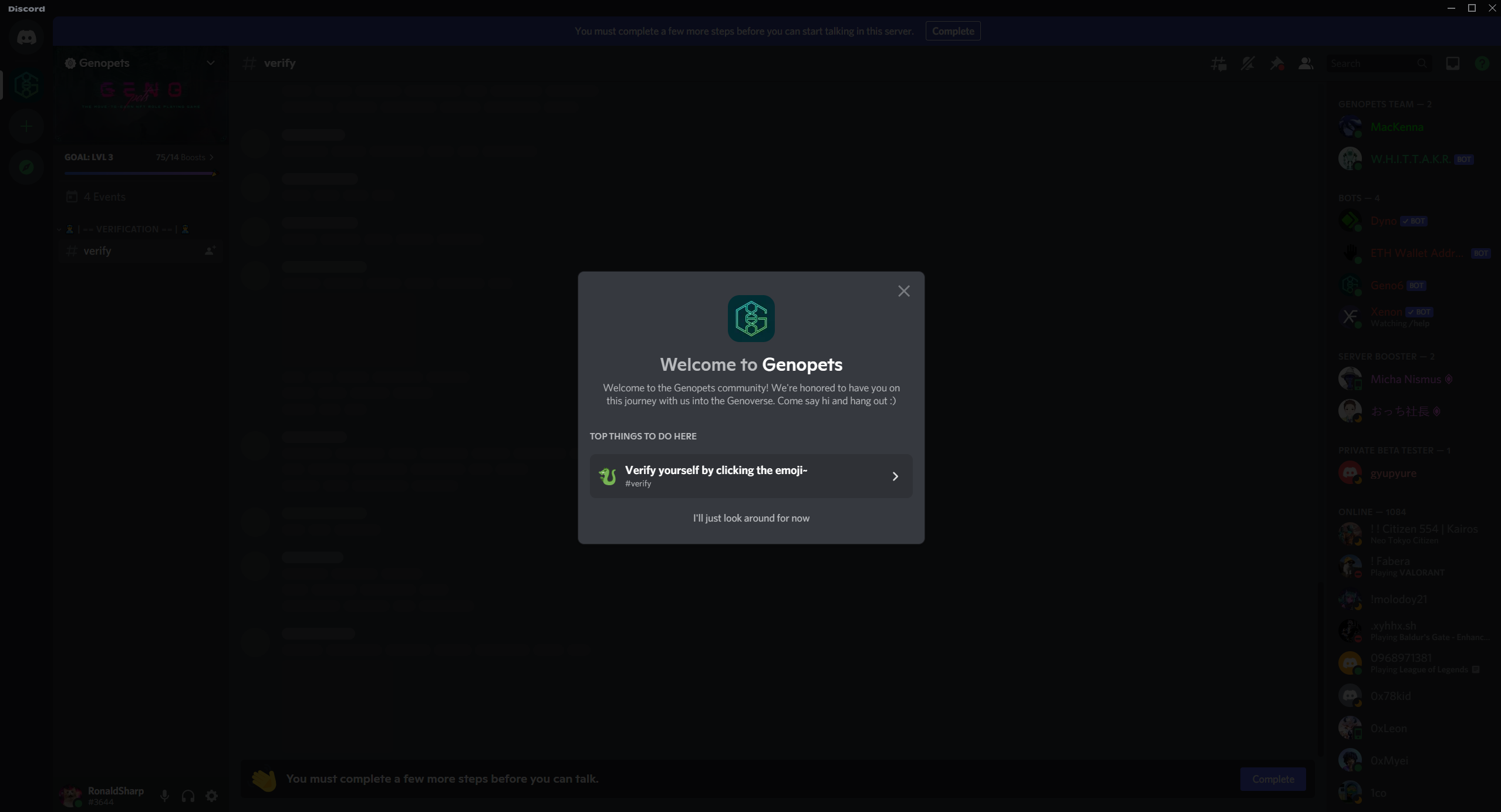
Task: Minimize the Discord window
Action: (x=1451, y=8)
